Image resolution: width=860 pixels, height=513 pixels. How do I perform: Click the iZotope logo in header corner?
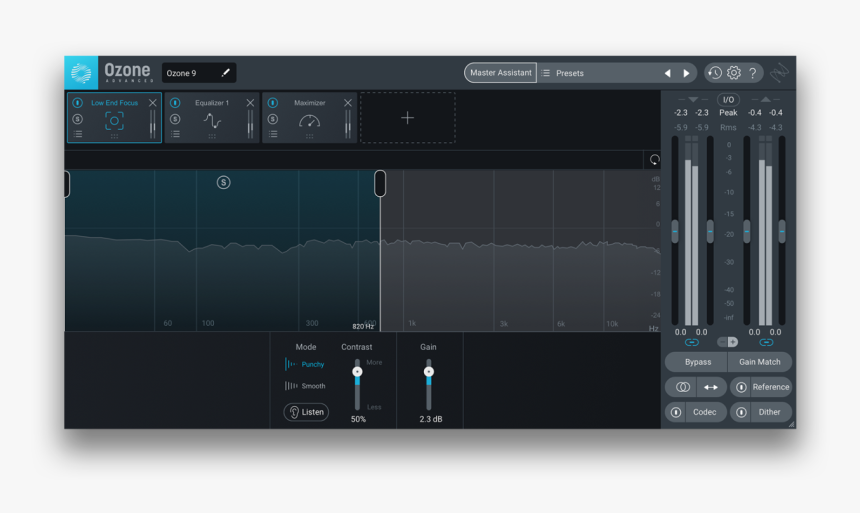coord(779,72)
